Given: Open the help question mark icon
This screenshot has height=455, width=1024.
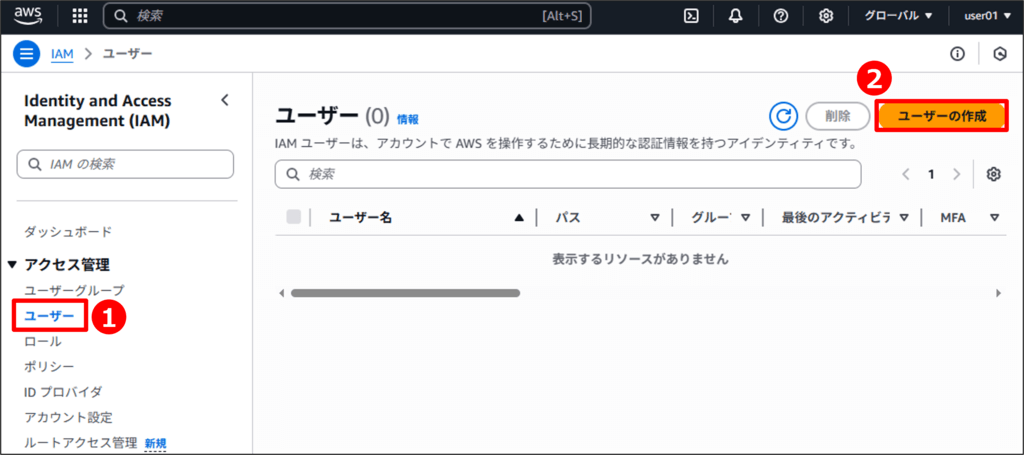Looking at the screenshot, I should pyautogui.click(x=780, y=16).
